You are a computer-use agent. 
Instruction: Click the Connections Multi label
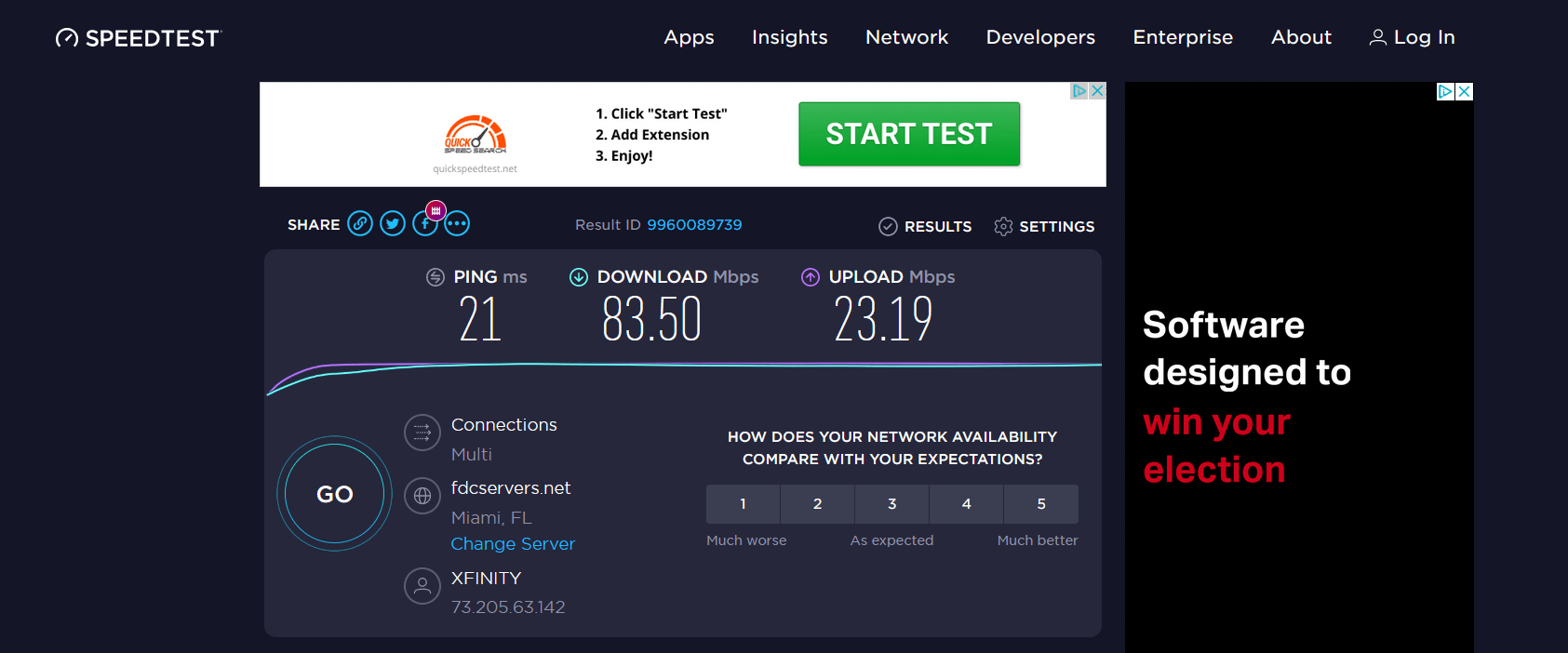(472, 455)
